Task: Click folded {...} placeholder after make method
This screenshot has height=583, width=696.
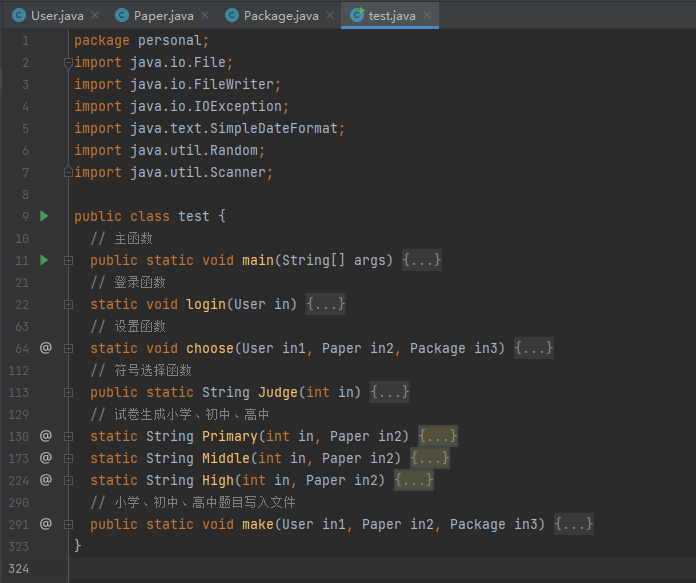Action: click(574, 524)
